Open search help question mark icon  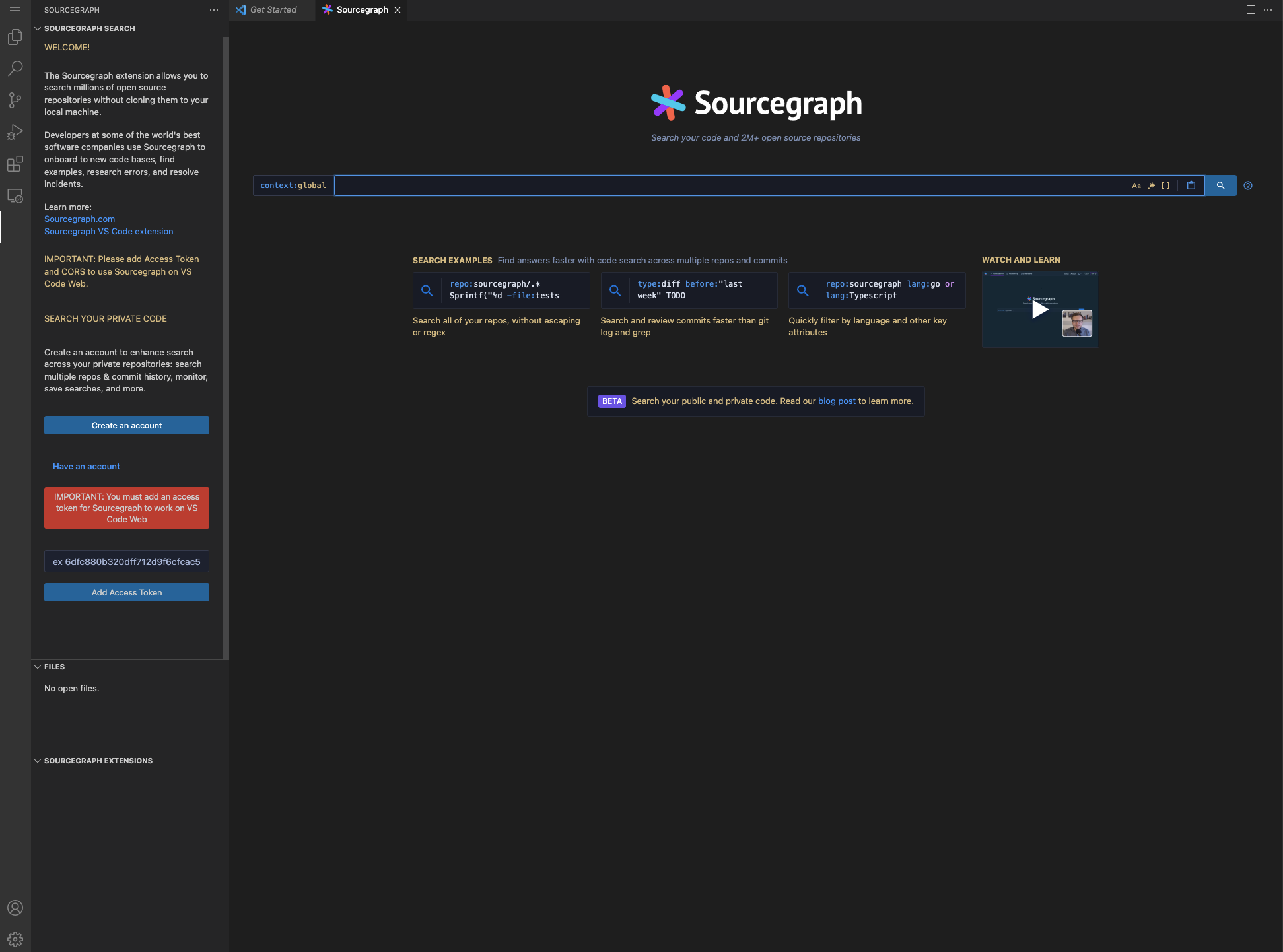tap(1248, 186)
